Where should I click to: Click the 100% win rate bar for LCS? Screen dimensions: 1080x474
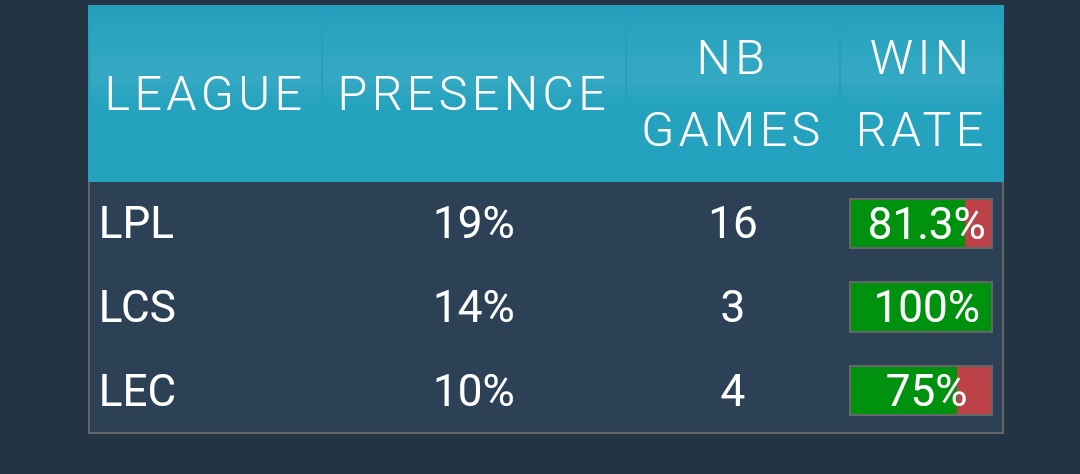pyautogui.click(x=920, y=307)
